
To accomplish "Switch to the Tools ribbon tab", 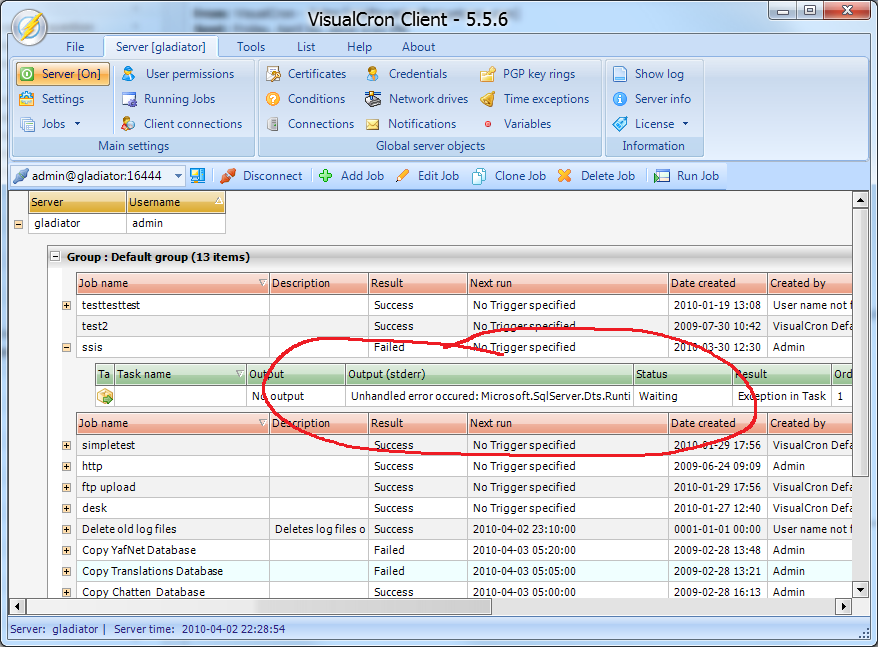I will pyautogui.click(x=251, y=47).
